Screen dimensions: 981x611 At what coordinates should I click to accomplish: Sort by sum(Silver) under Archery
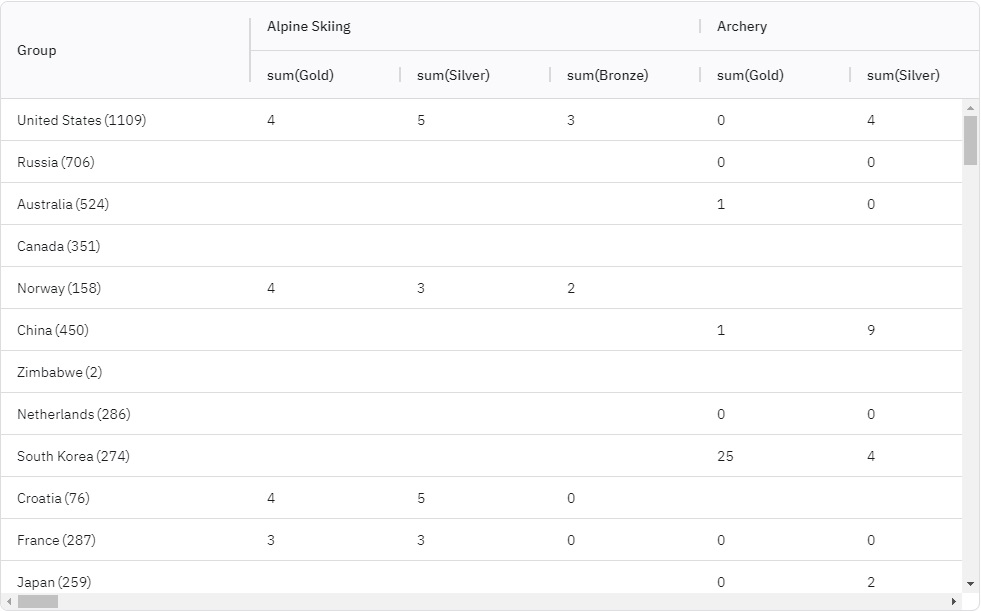915,75
